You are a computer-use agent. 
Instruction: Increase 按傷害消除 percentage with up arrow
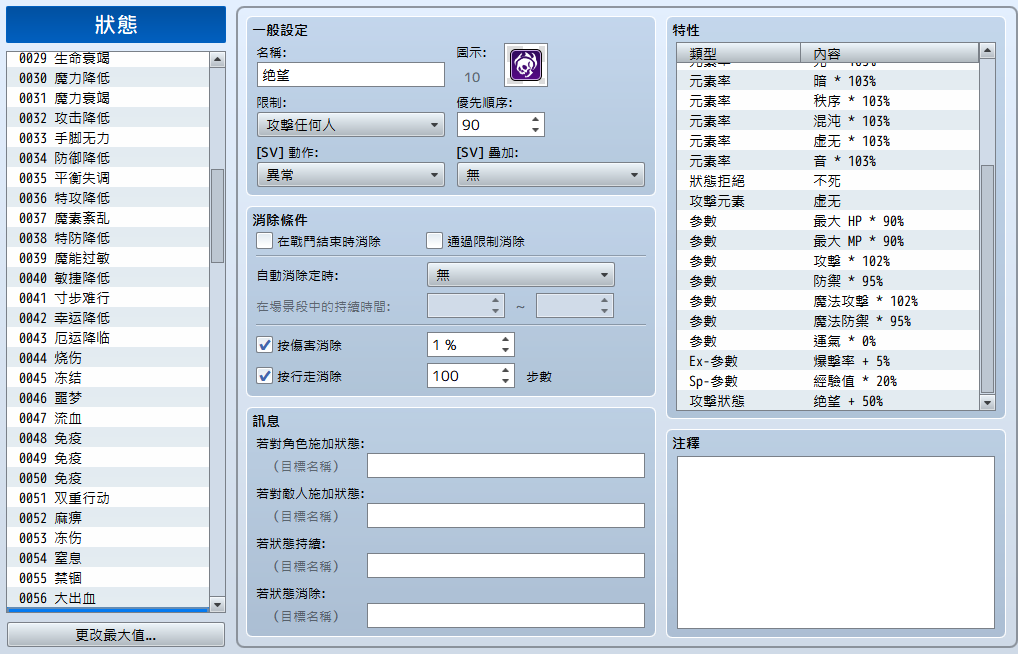(x=505, y=340)
